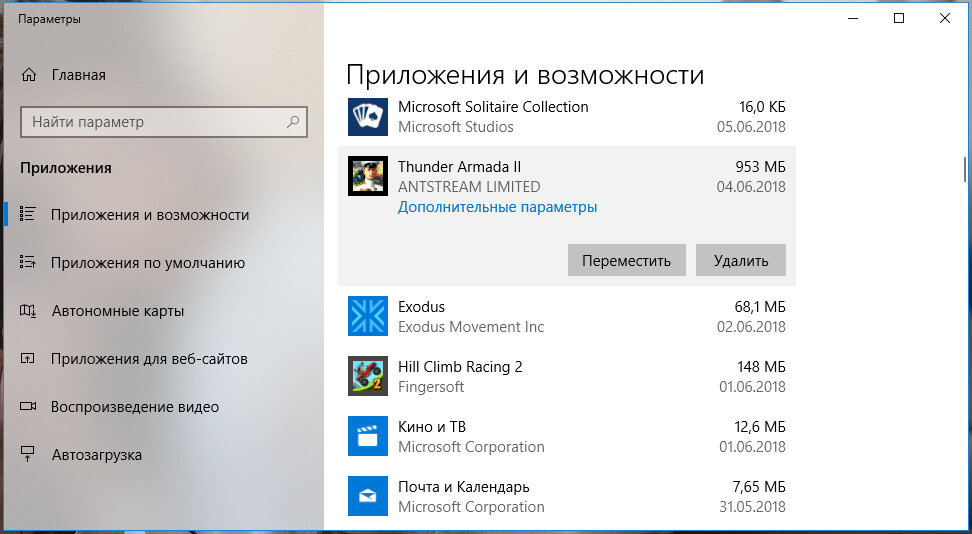Click the home icon beside Главная

[x=29, y=75]
